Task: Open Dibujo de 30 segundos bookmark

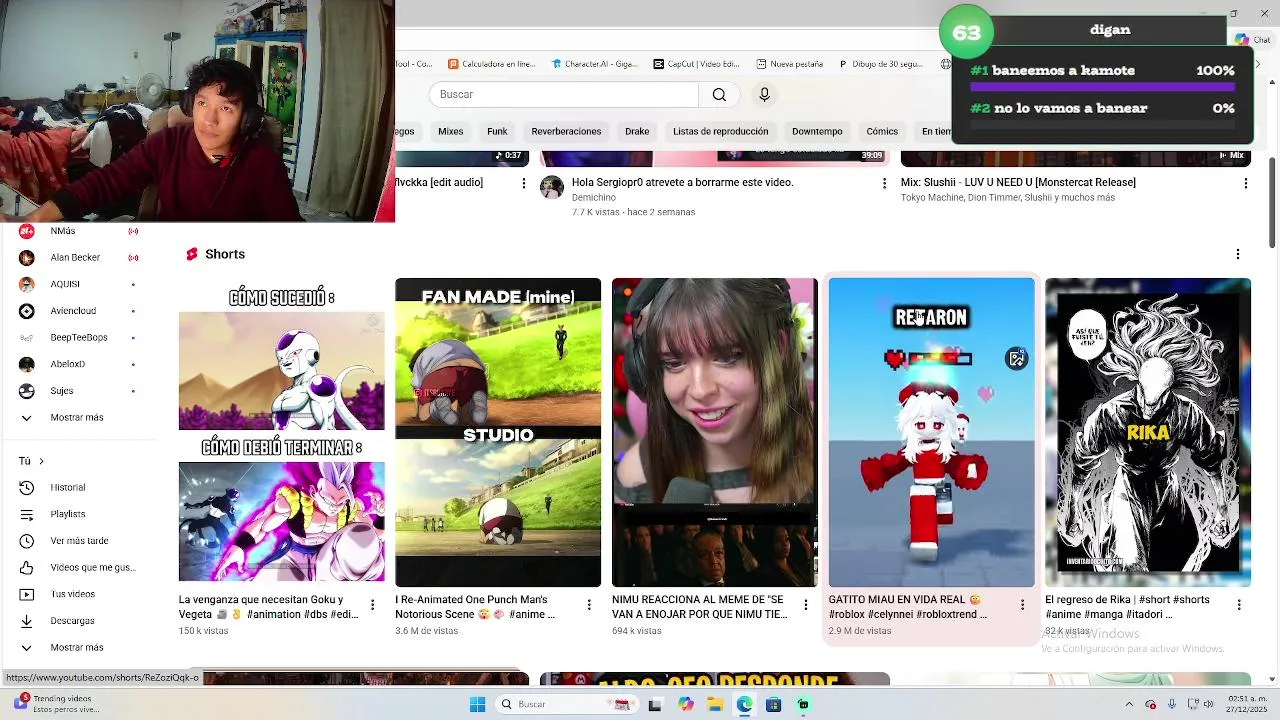Action: tap(880, 64)
